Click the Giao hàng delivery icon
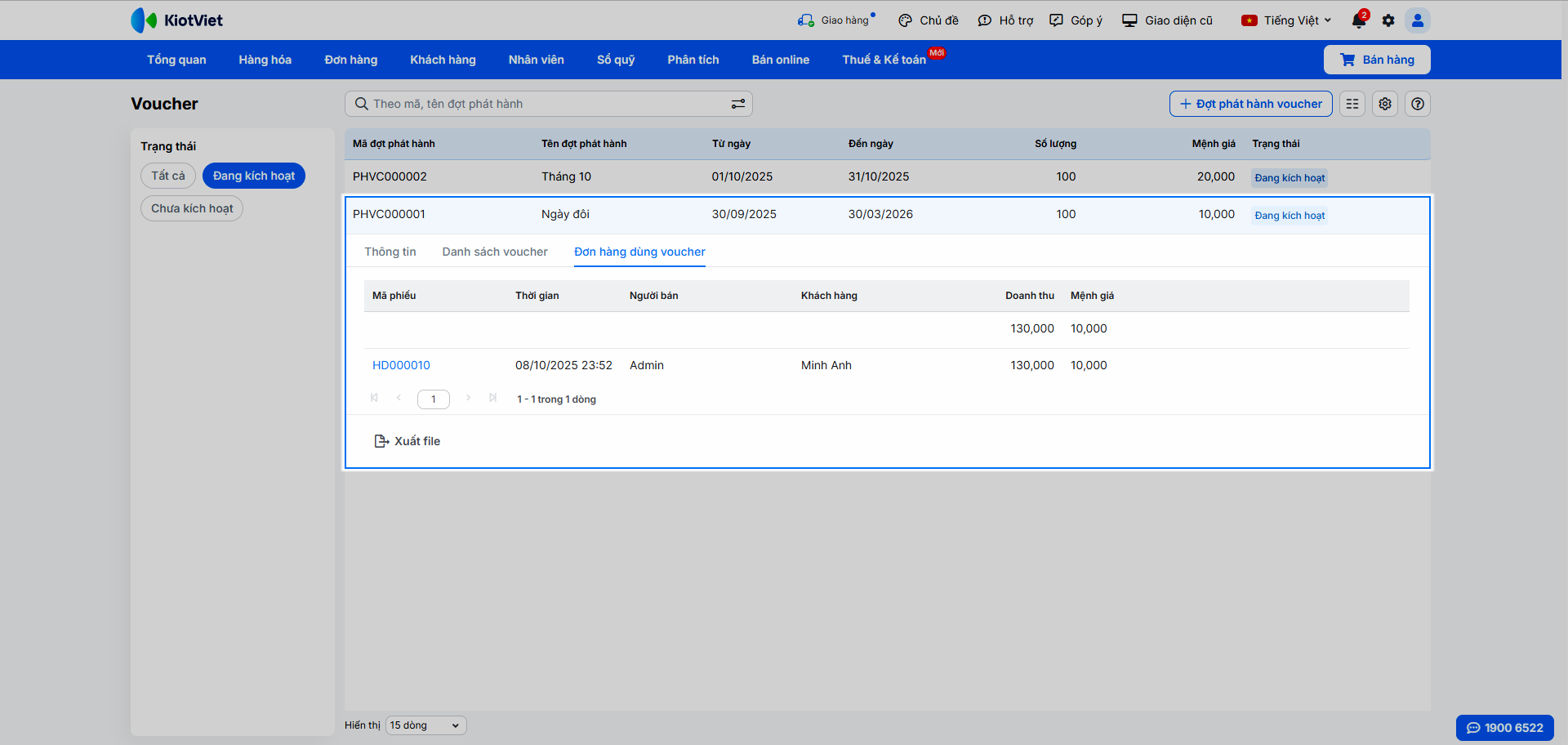The image size is (1568, 745). point(806,20)
